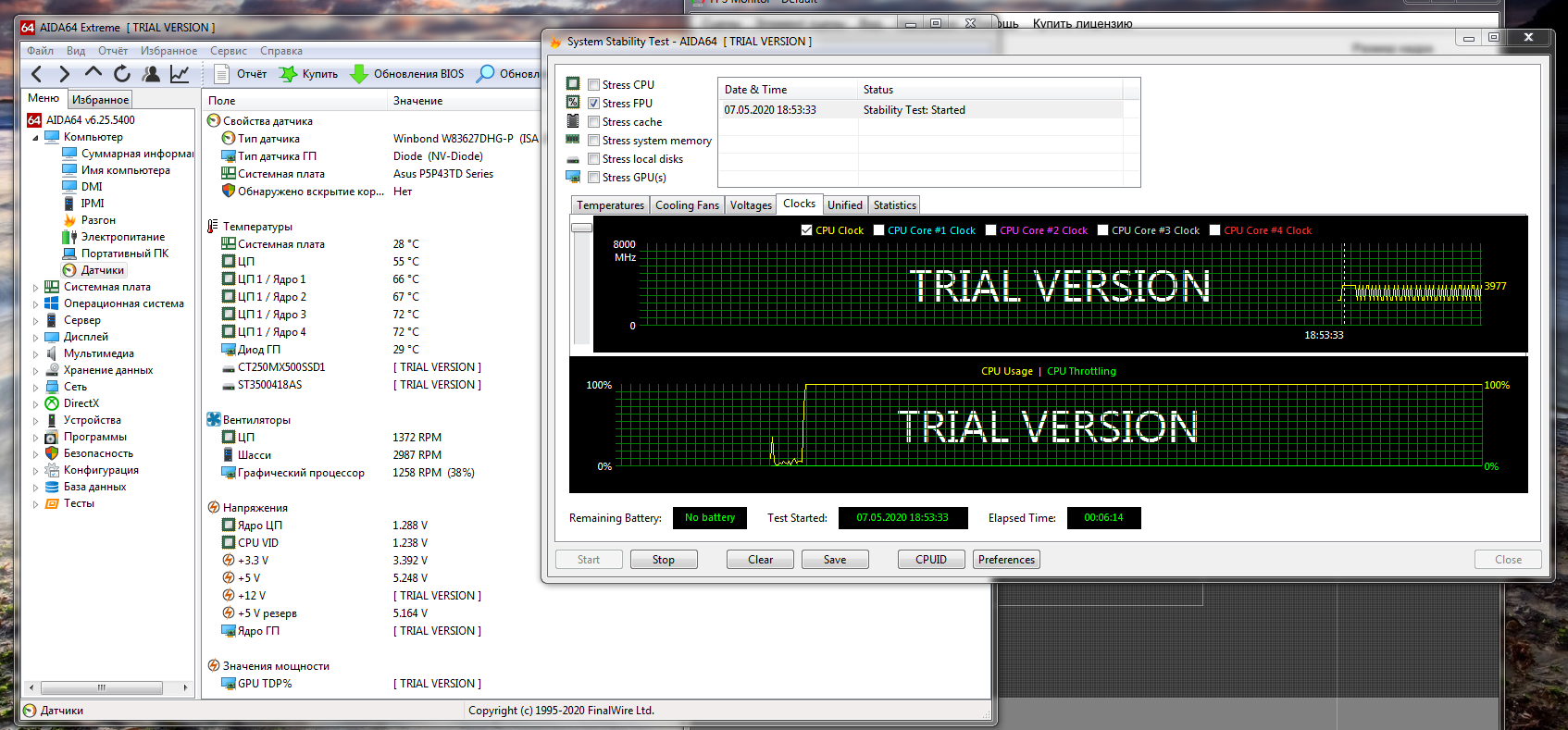Image resolution: width=1568 pixels, height=730 pixels.
Task: Click the person icon in AIDA64 toolbar
Action: tap(151, 74)
